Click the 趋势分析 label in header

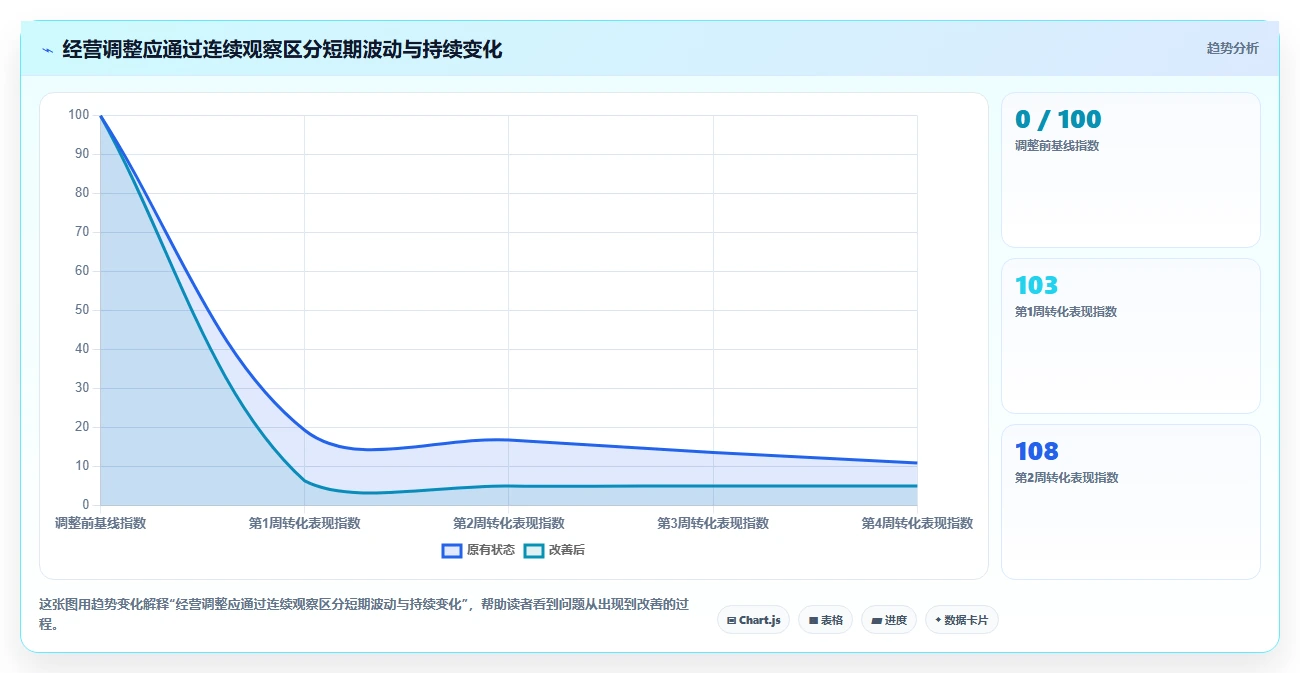pos(1233,48)
